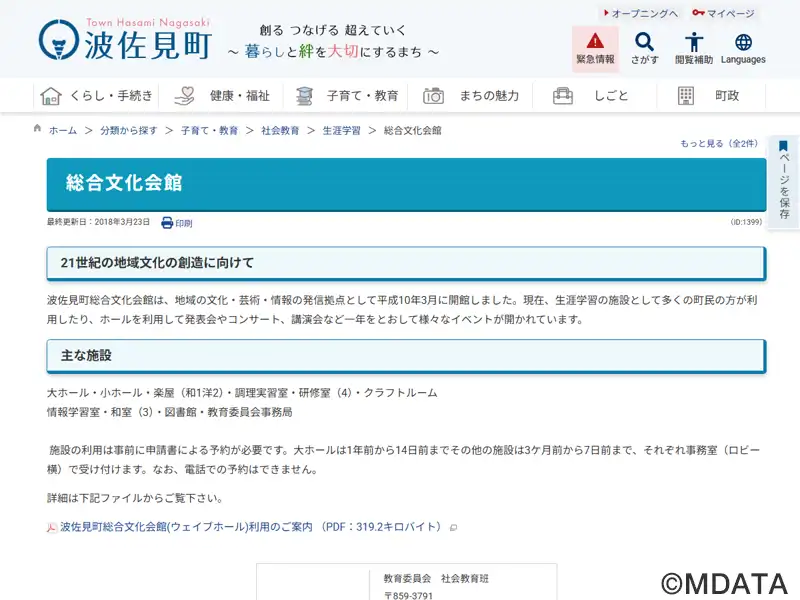Screen dimensions: 800x600
Task: Navigate to 生涯学習 breadcrumb link
Action: pyautogui.click(x=341, y=131)
